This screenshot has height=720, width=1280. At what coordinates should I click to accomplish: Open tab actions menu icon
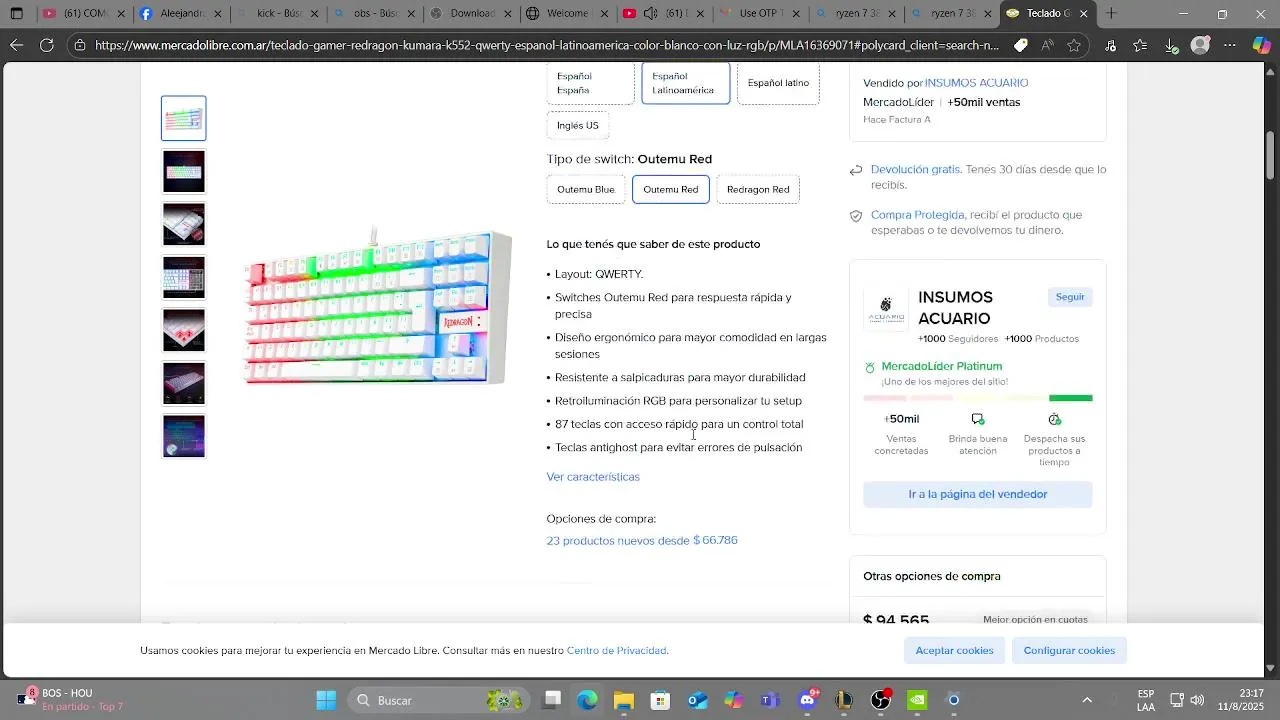click(x=16, y=14)
